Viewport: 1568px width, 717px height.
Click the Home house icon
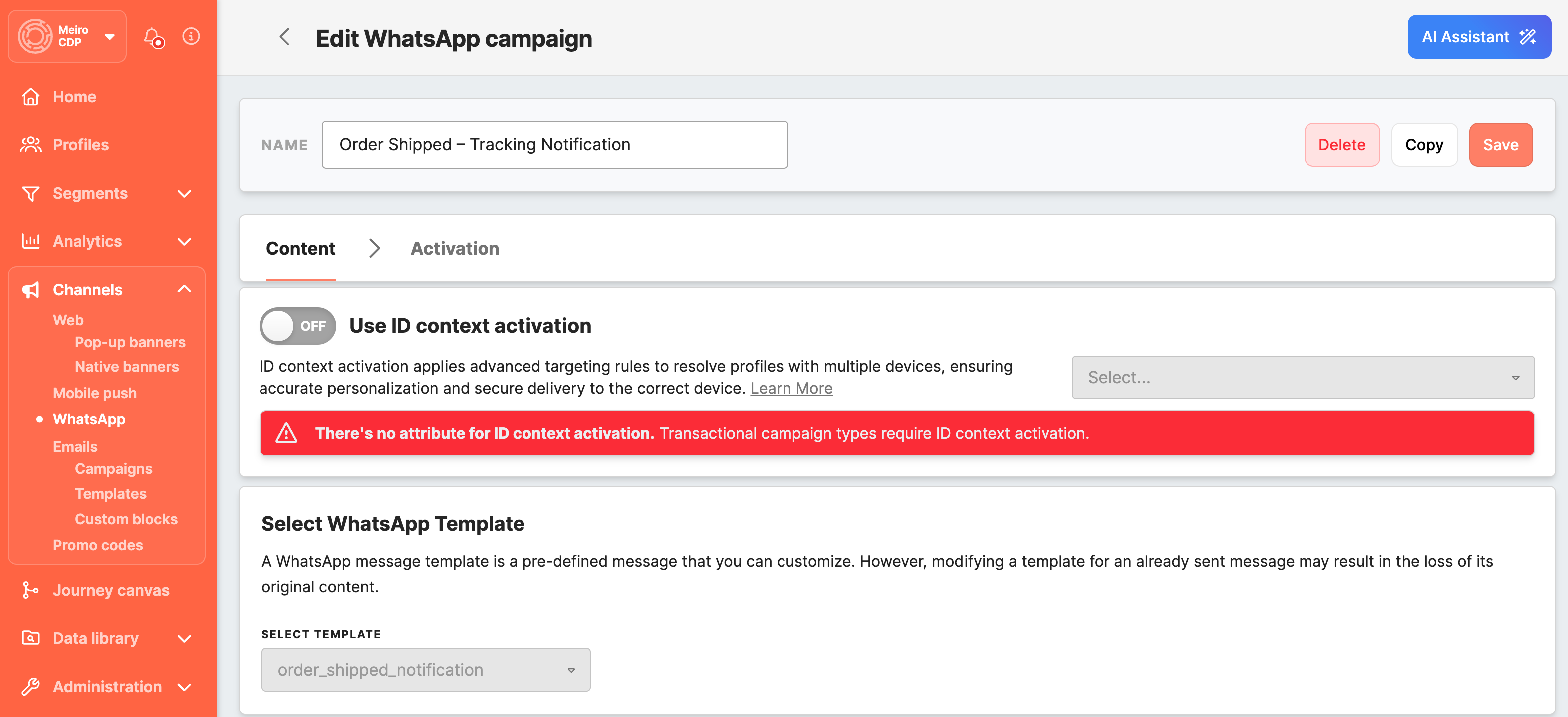[30, 97]
